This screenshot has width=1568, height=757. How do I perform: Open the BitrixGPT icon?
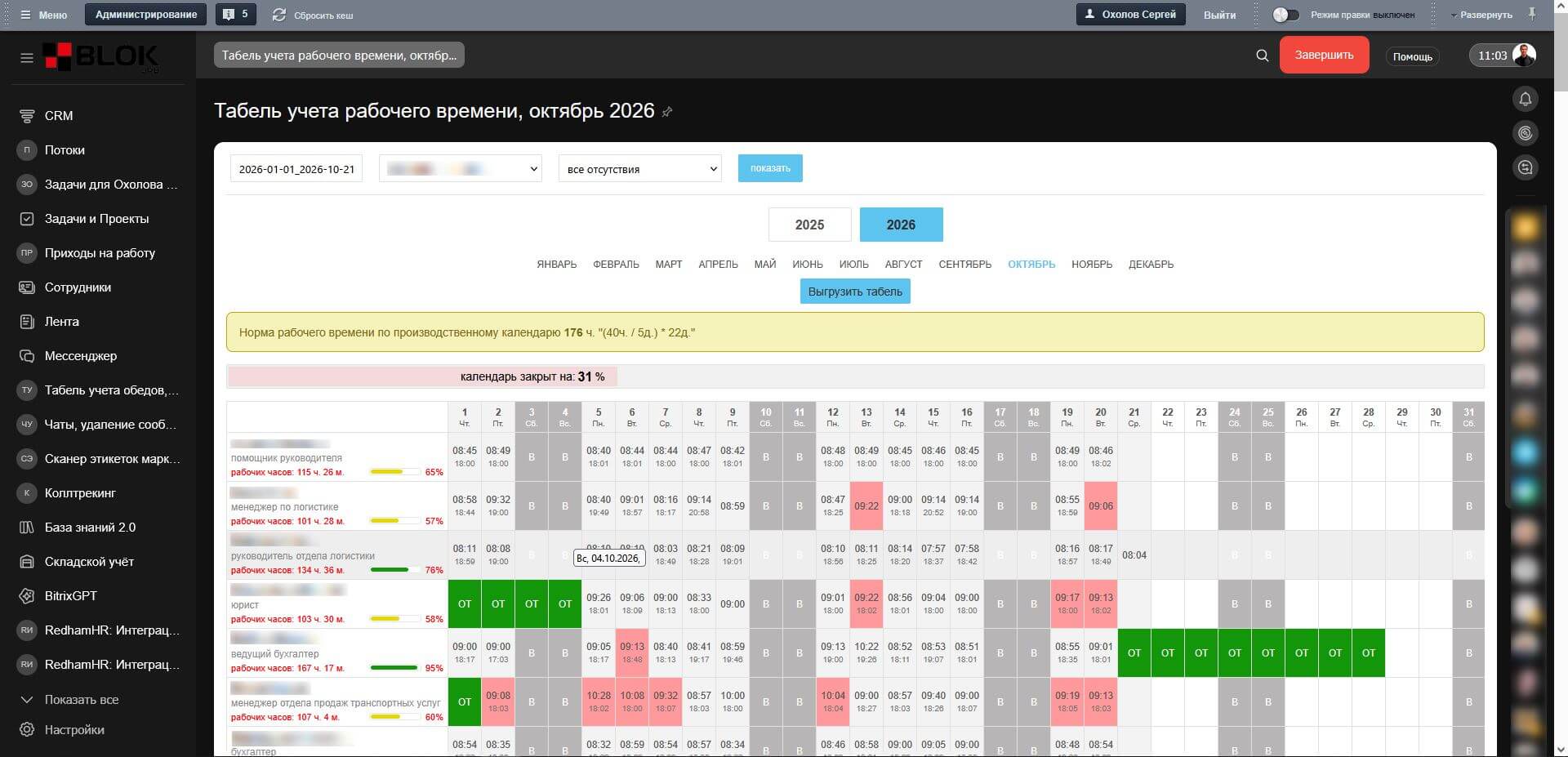click(x=27, y=596)
